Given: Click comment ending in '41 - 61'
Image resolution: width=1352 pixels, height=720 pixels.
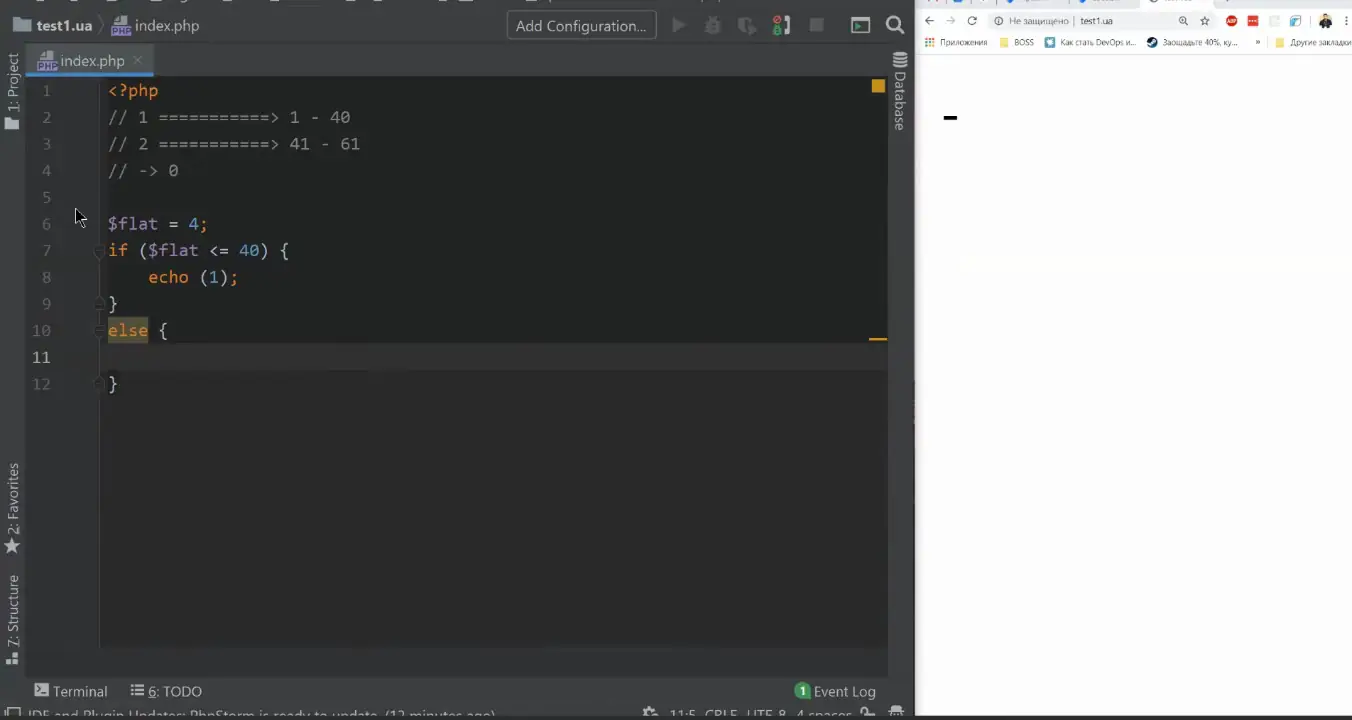Looking at the screenshot, I should click(x=234, y=144).
